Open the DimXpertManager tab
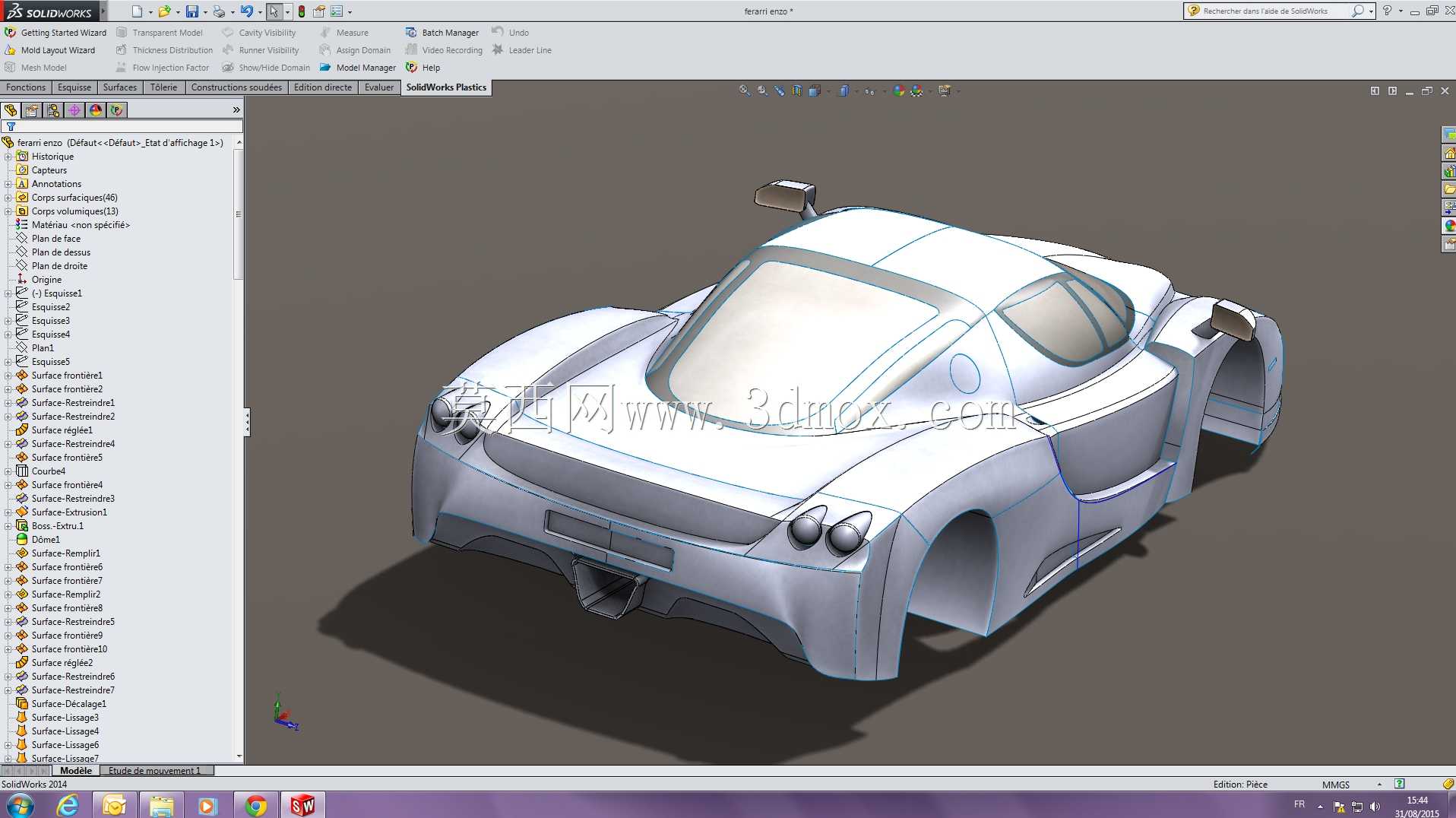 (x=74, y=110)
